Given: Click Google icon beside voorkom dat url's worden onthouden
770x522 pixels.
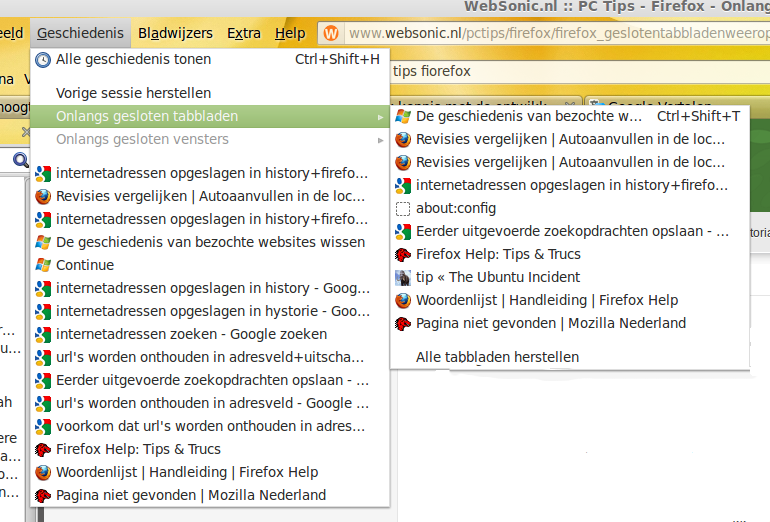Looking at the screenshot, I should [43, 426].
